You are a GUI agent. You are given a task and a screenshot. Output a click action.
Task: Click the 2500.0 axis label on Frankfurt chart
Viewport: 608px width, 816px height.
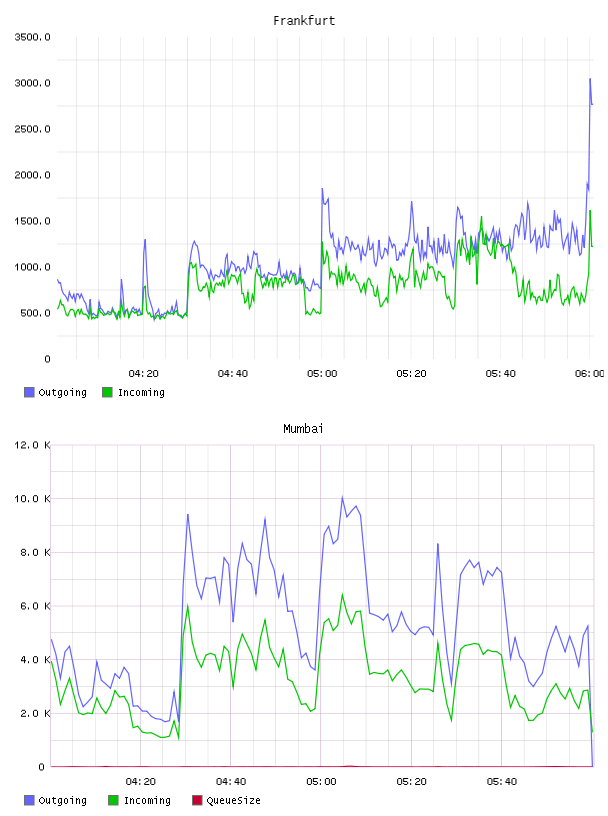pyautogui.click(x=32, y=129)
